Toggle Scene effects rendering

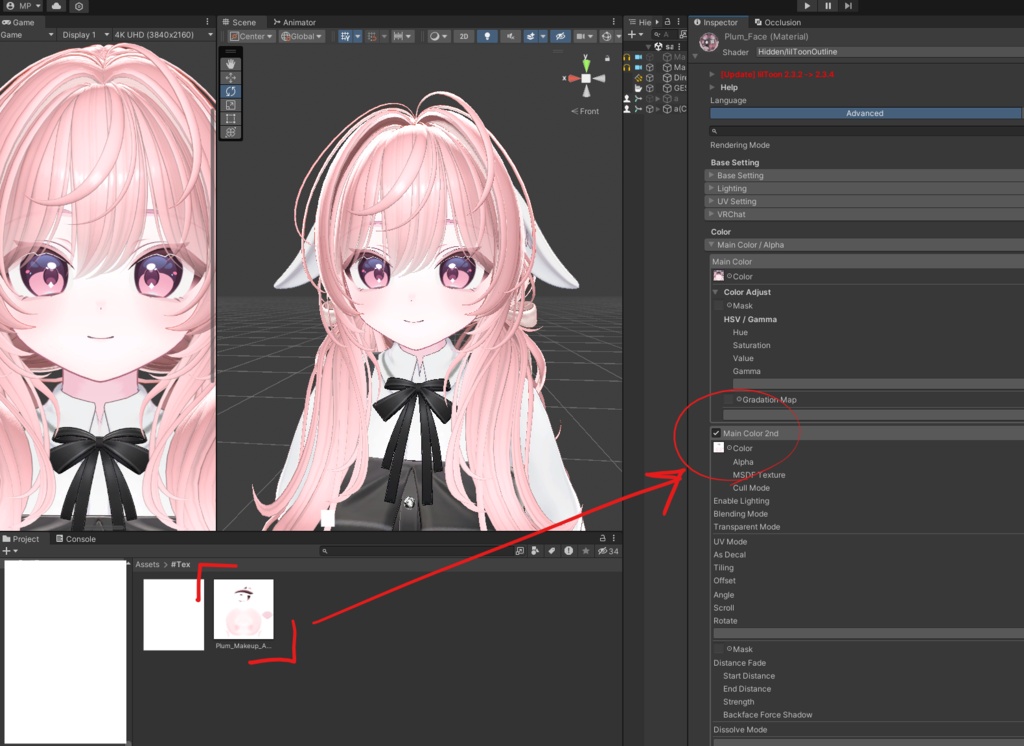coord(531,37)
